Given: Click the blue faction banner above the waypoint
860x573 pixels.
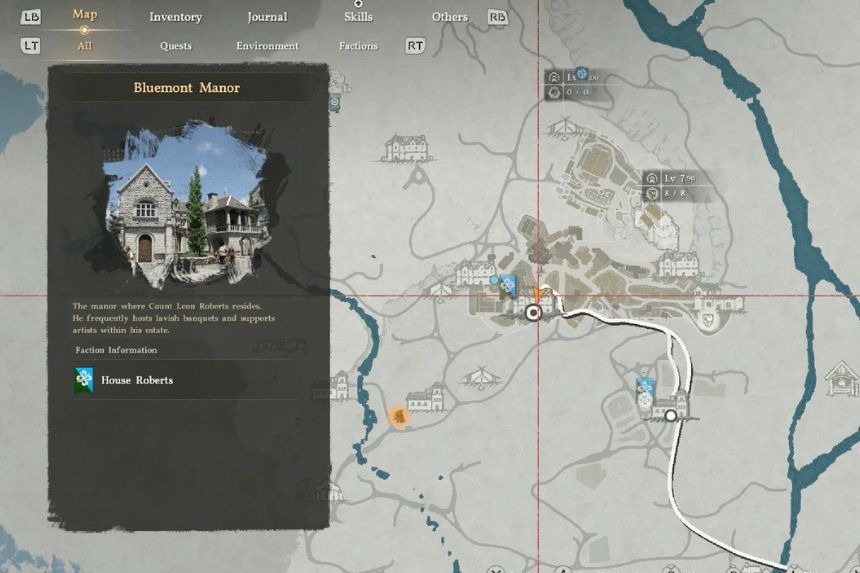Looking at the screenshot, I should (645, 387).
